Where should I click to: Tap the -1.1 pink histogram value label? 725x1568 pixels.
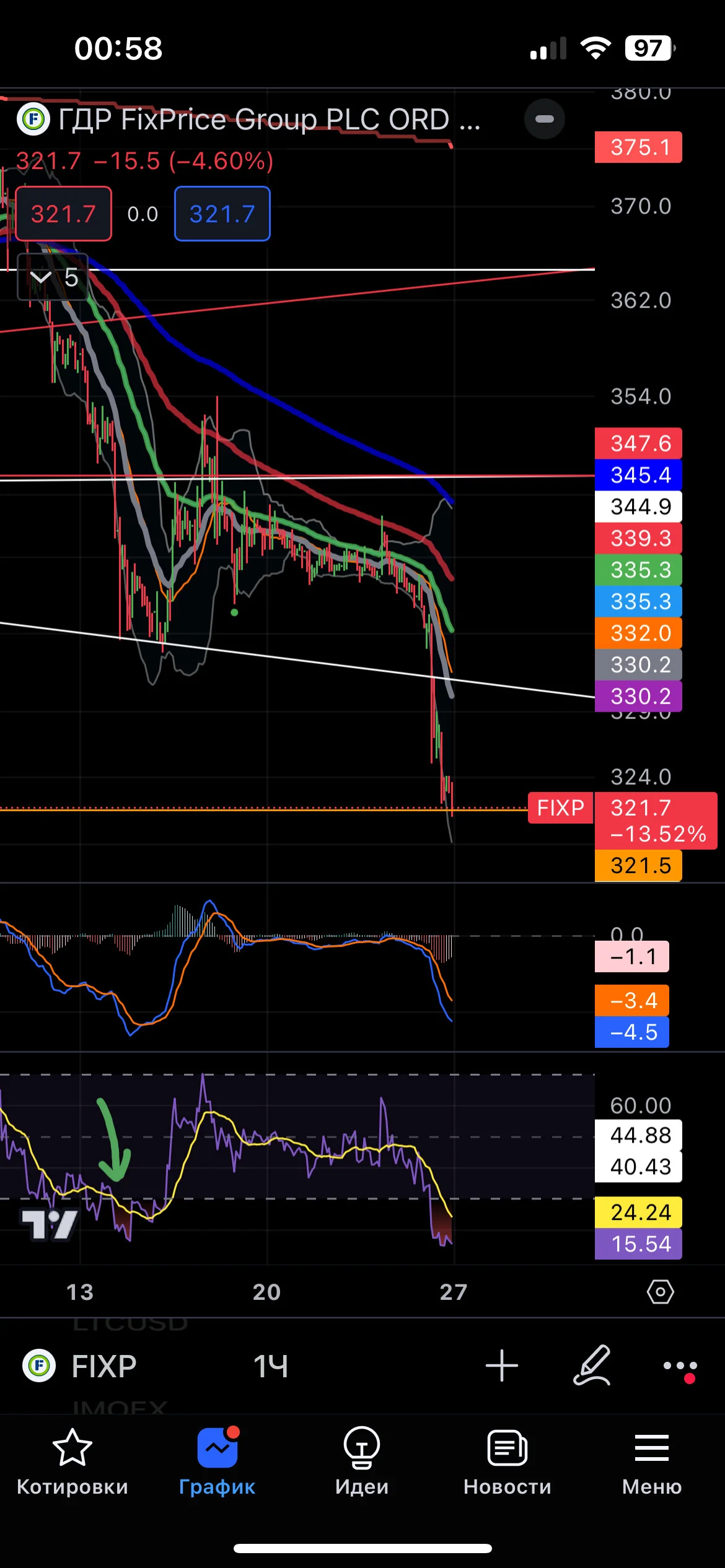632,957
